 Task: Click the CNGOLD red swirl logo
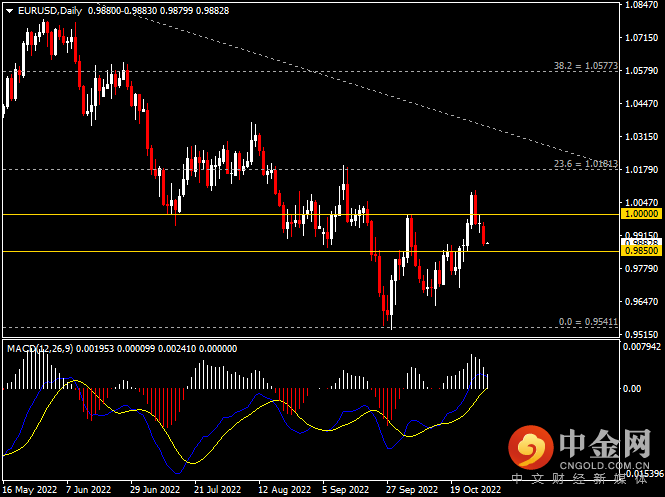[x=531, y=447]
